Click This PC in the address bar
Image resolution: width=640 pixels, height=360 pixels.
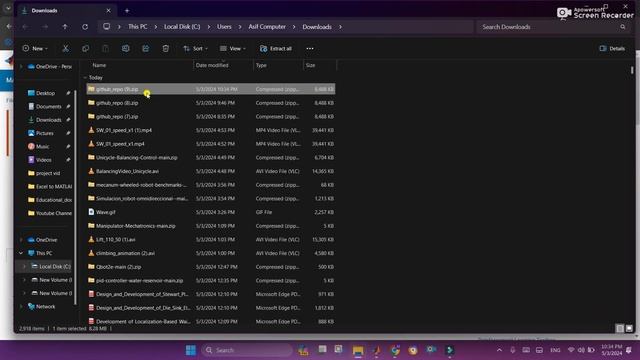pos(138,27)
